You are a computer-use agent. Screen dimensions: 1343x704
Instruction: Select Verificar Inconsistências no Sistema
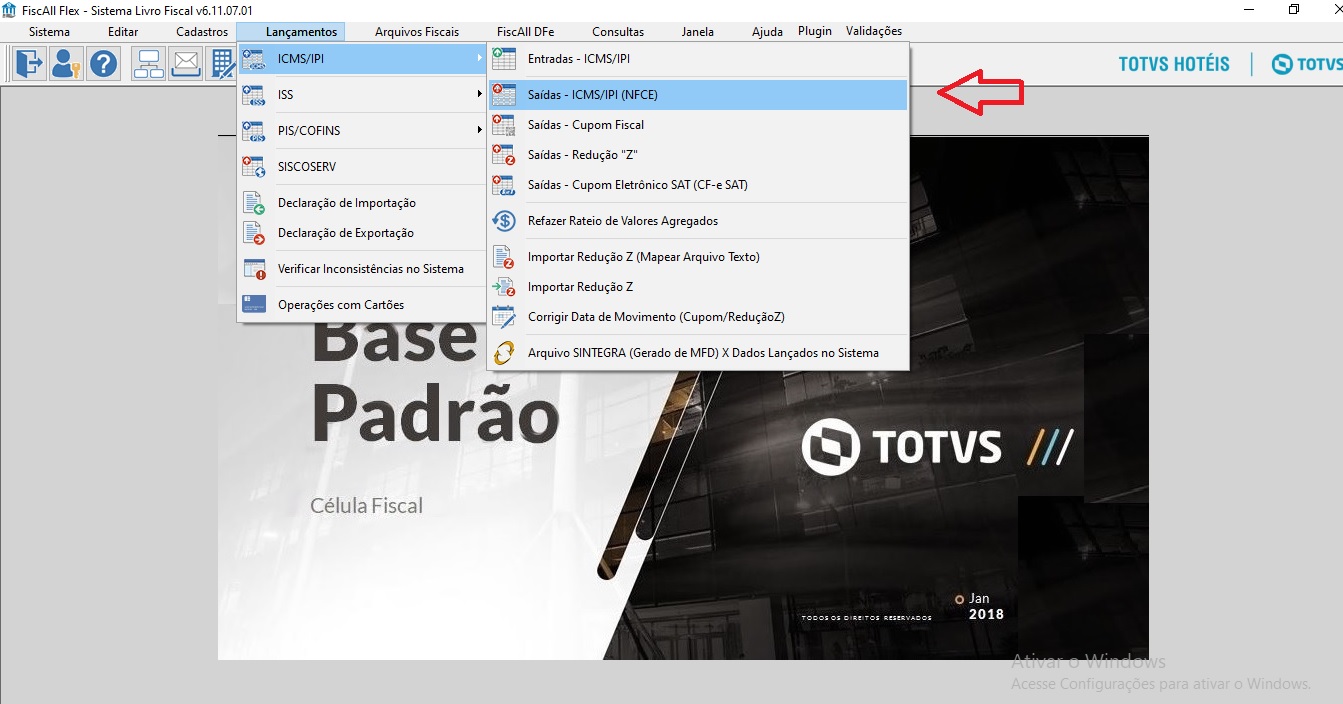pyautogui.click(x=362, y=269)
